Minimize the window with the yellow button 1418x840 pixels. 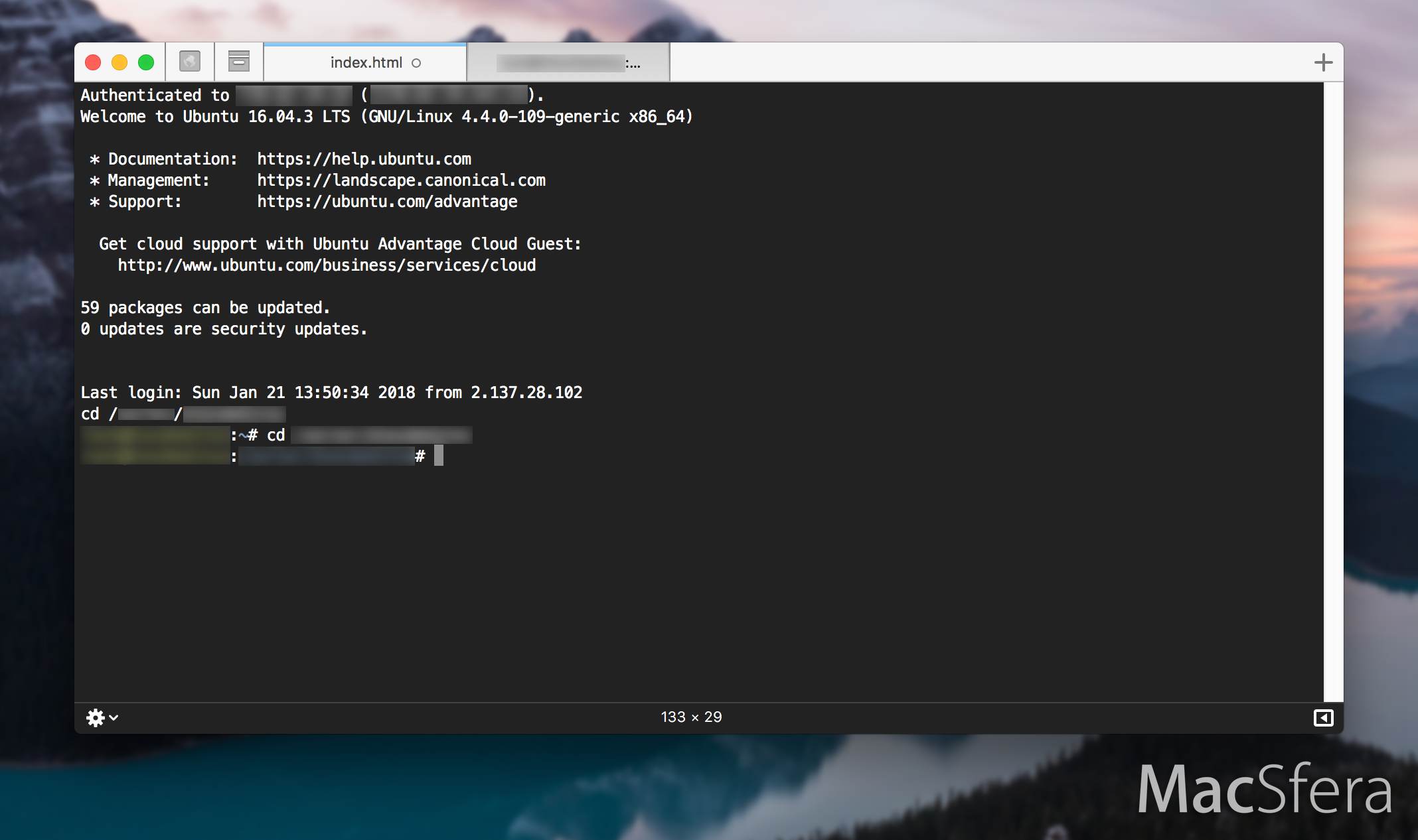[119, 62]
